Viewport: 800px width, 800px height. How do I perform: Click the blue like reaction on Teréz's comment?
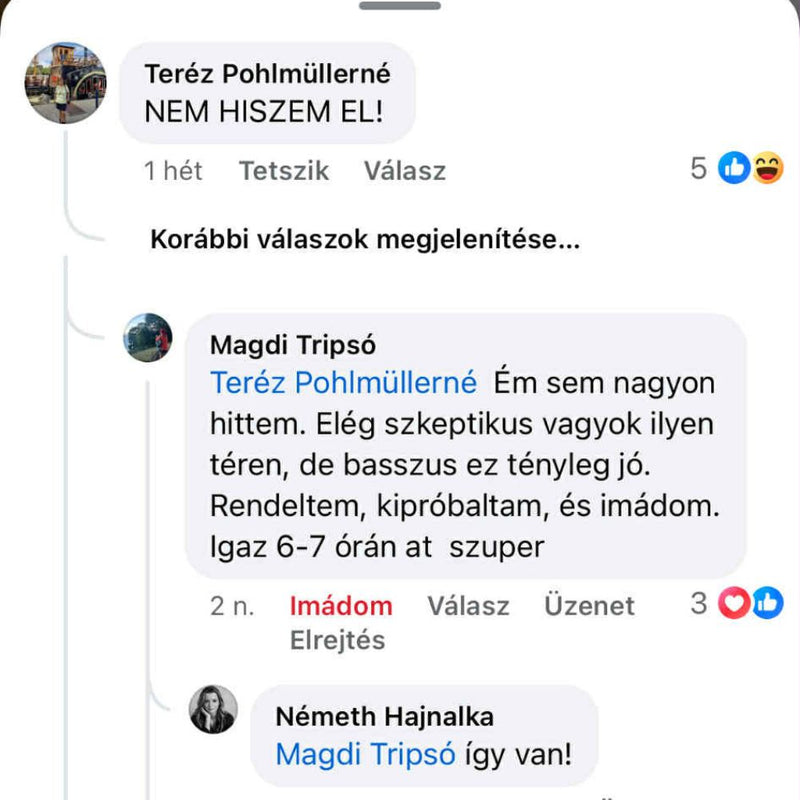[x=734, y=170]
